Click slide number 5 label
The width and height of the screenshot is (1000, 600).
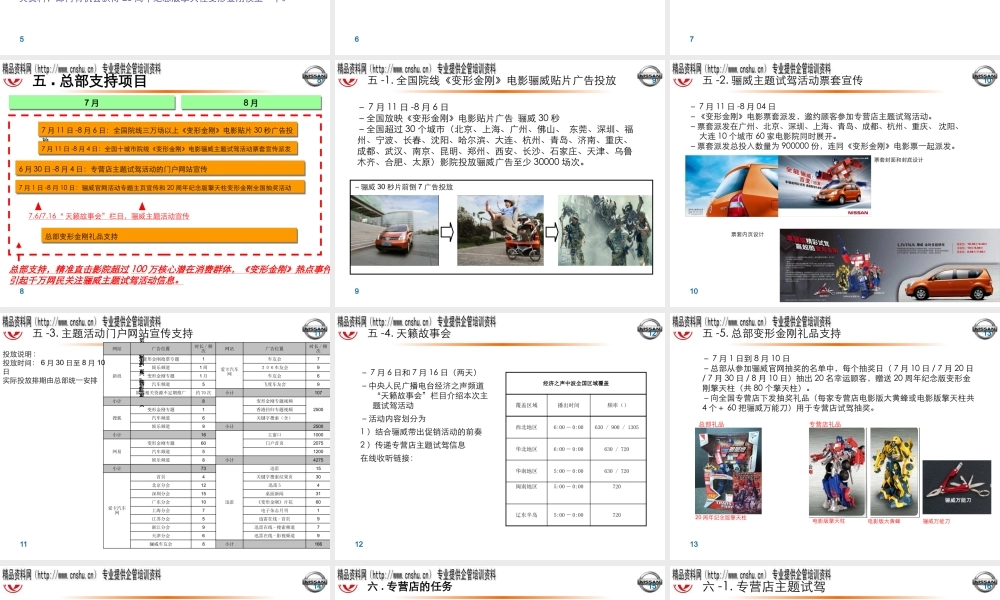(x=22, y=39)
